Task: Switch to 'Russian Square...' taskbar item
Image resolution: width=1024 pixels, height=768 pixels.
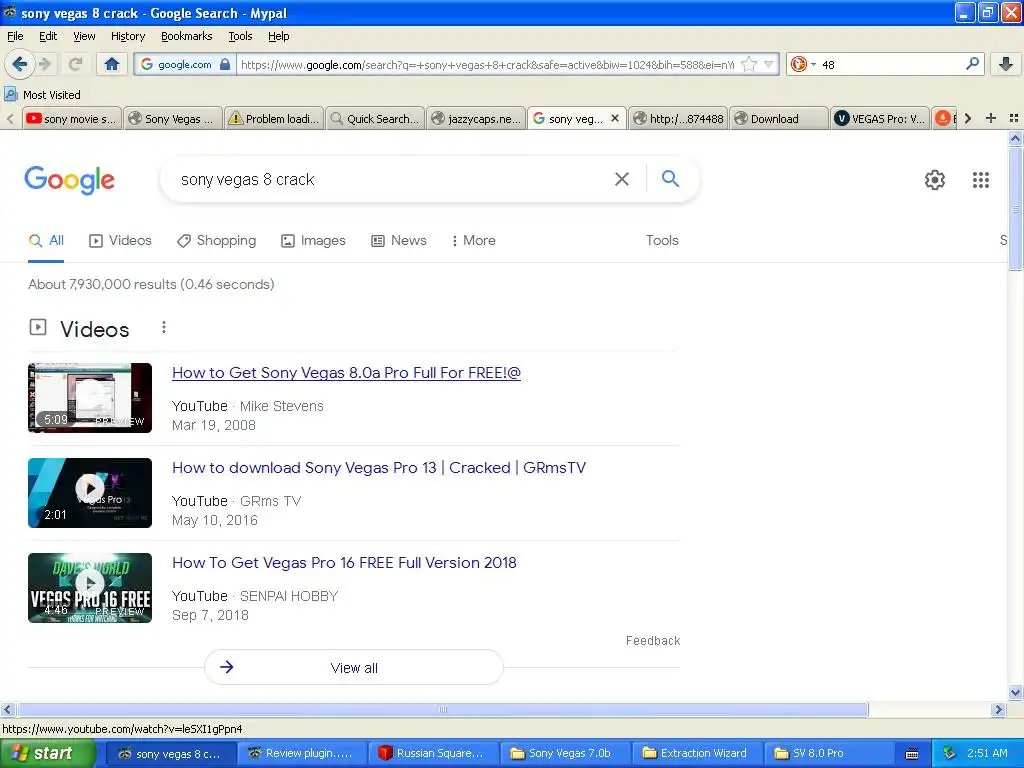Action: [433, 754]
